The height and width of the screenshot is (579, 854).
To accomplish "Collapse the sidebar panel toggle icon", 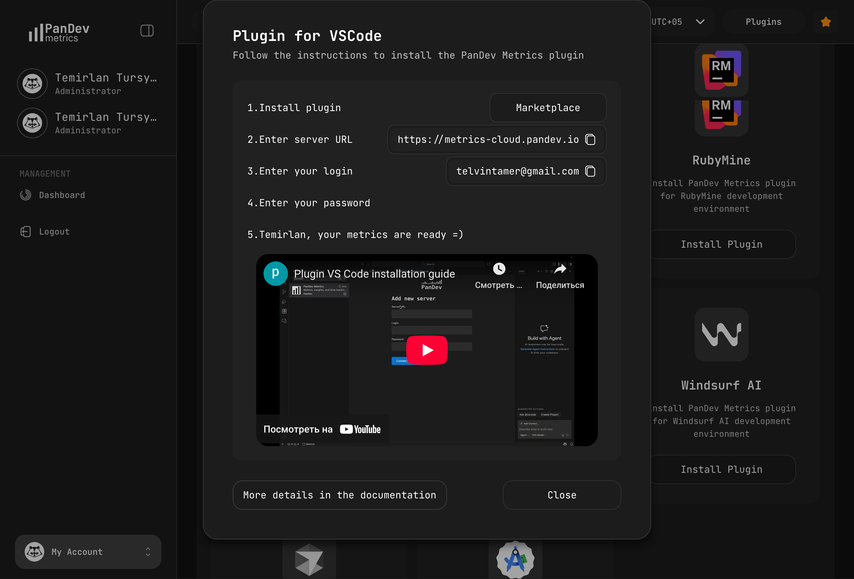I will 147,31.
